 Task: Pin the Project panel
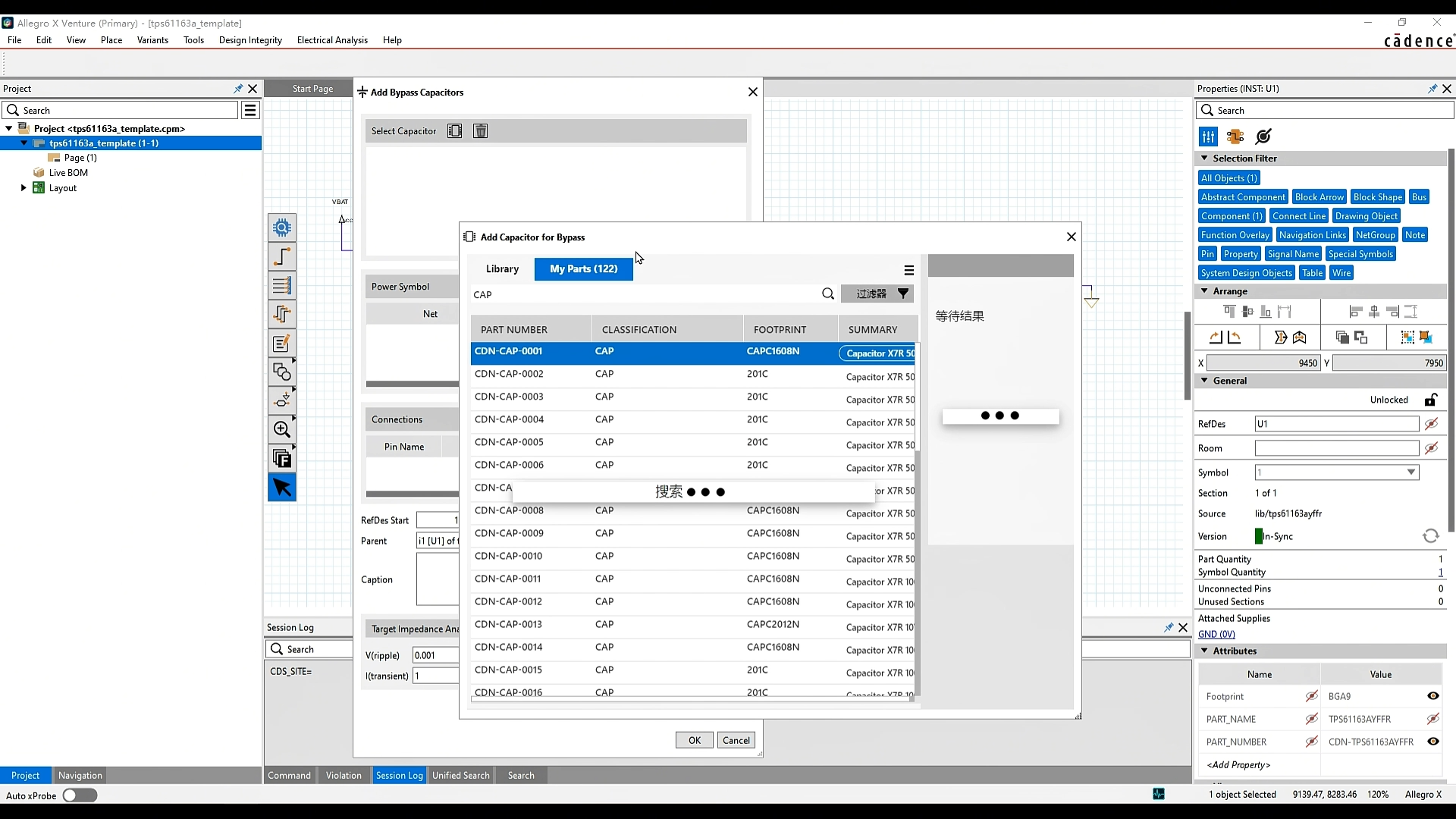[x=238, y=89]
